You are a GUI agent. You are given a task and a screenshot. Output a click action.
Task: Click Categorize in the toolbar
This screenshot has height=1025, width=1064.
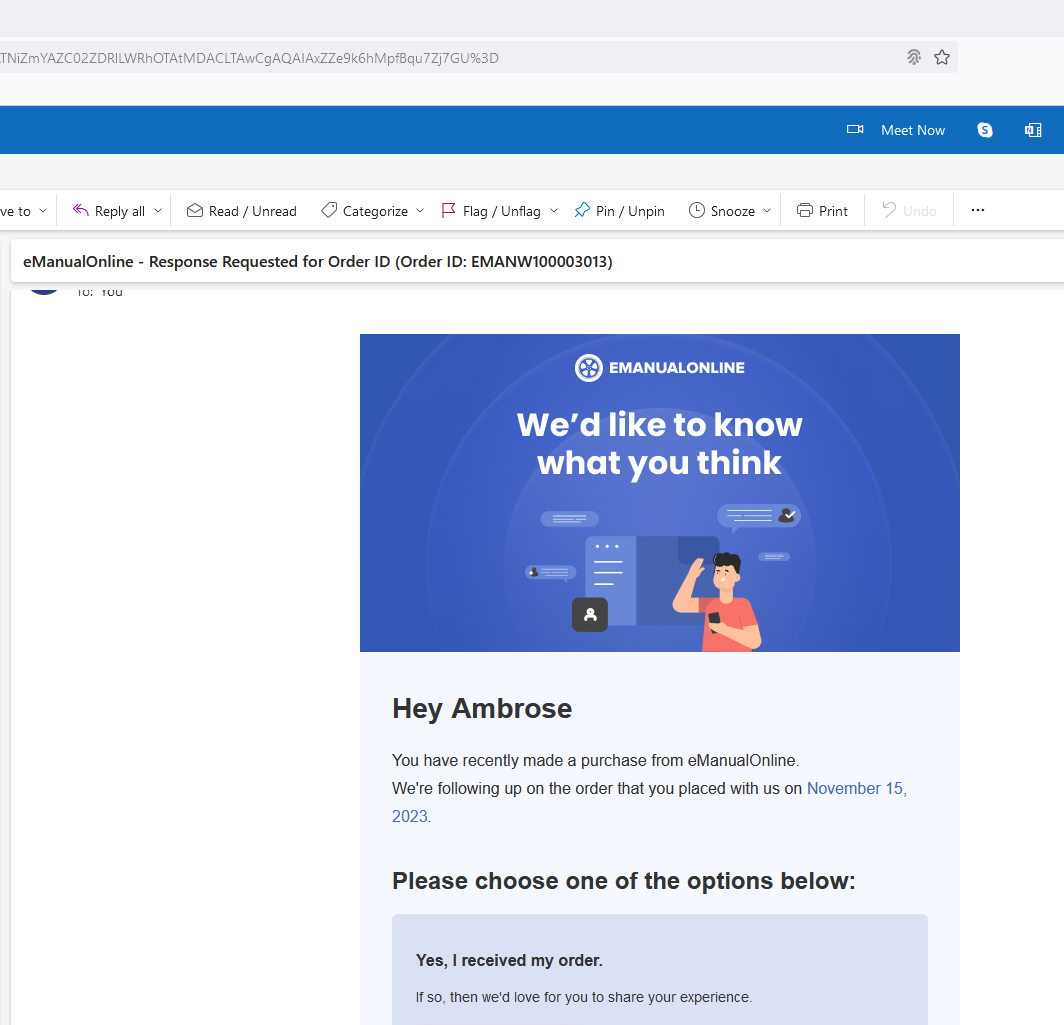(364, 211)
